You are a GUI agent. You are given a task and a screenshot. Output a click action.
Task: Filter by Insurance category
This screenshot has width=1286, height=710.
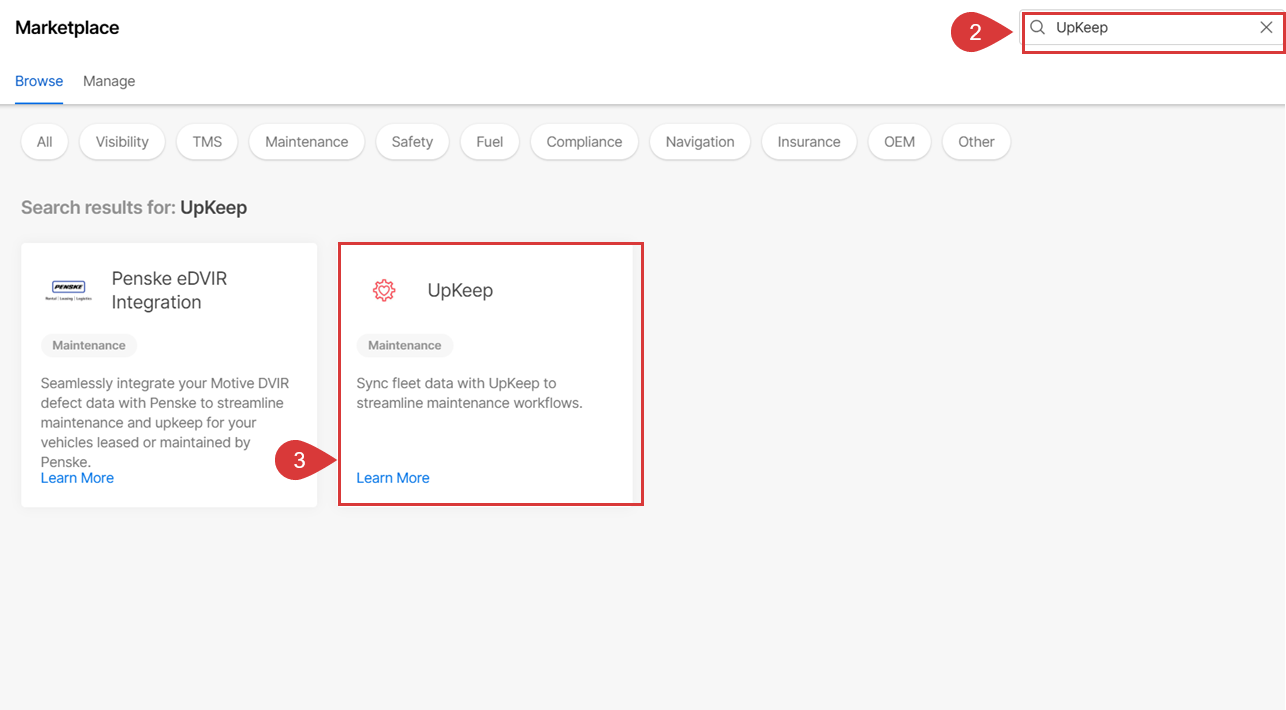pyautogui.click(x=808, y=142)
